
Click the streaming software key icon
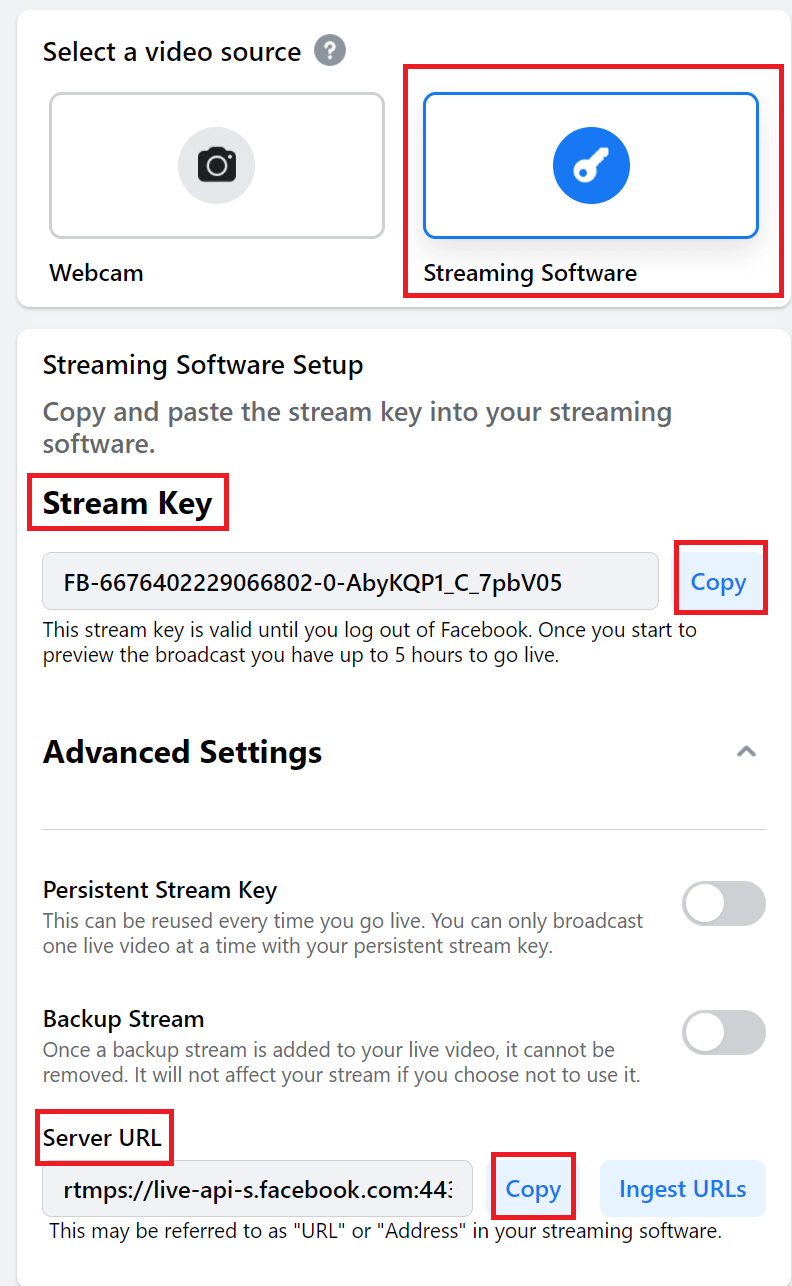[591, 165]
